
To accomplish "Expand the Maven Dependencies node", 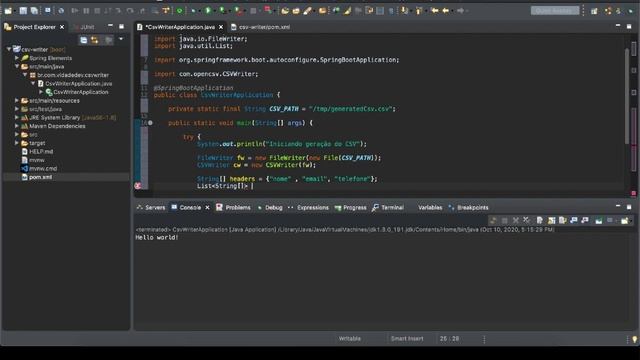I will click(17, 126).
